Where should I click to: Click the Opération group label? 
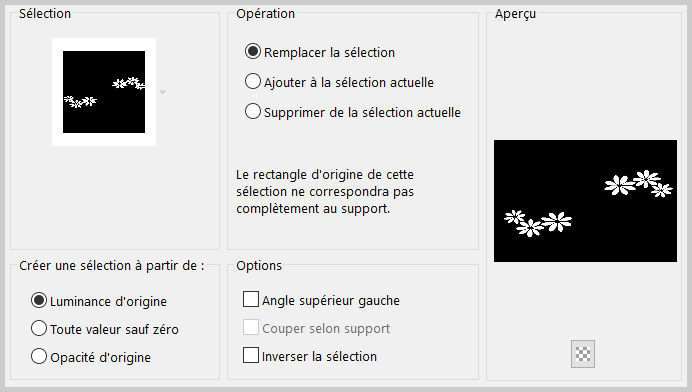coord(265,14)
